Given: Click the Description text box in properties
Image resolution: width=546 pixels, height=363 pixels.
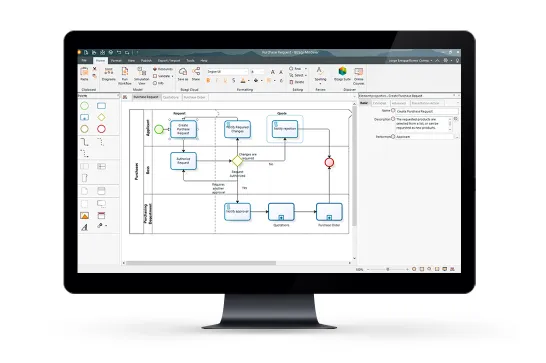Looking at the screenshot, I should tap(423, 124).
